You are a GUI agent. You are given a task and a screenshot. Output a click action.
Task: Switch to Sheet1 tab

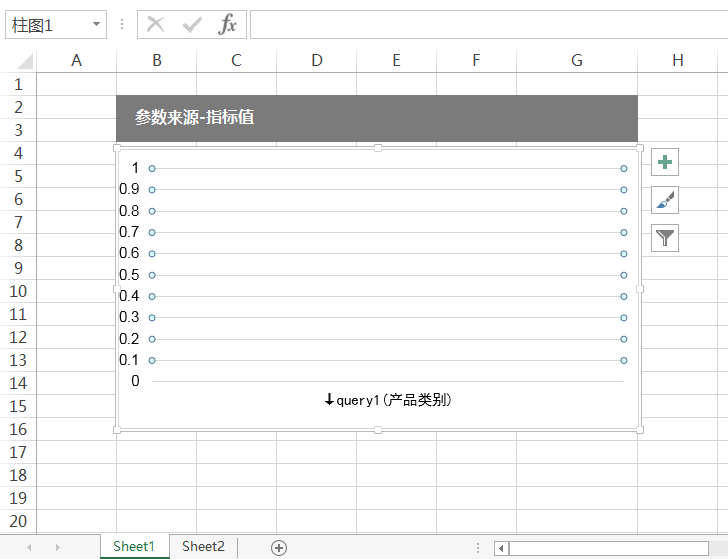[134, 546]
